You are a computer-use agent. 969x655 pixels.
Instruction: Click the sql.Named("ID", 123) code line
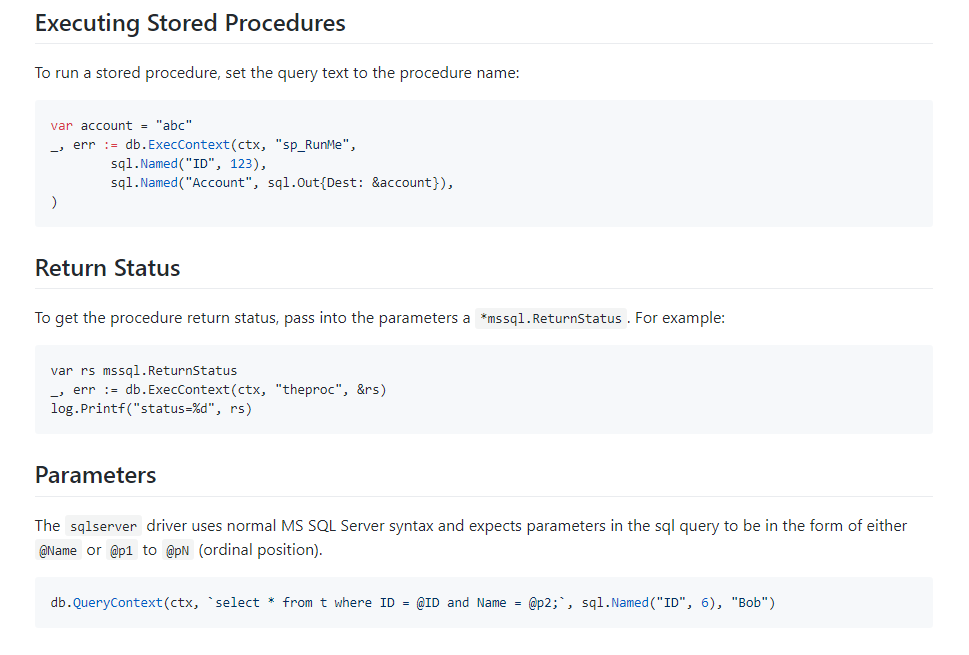[188, 164]
